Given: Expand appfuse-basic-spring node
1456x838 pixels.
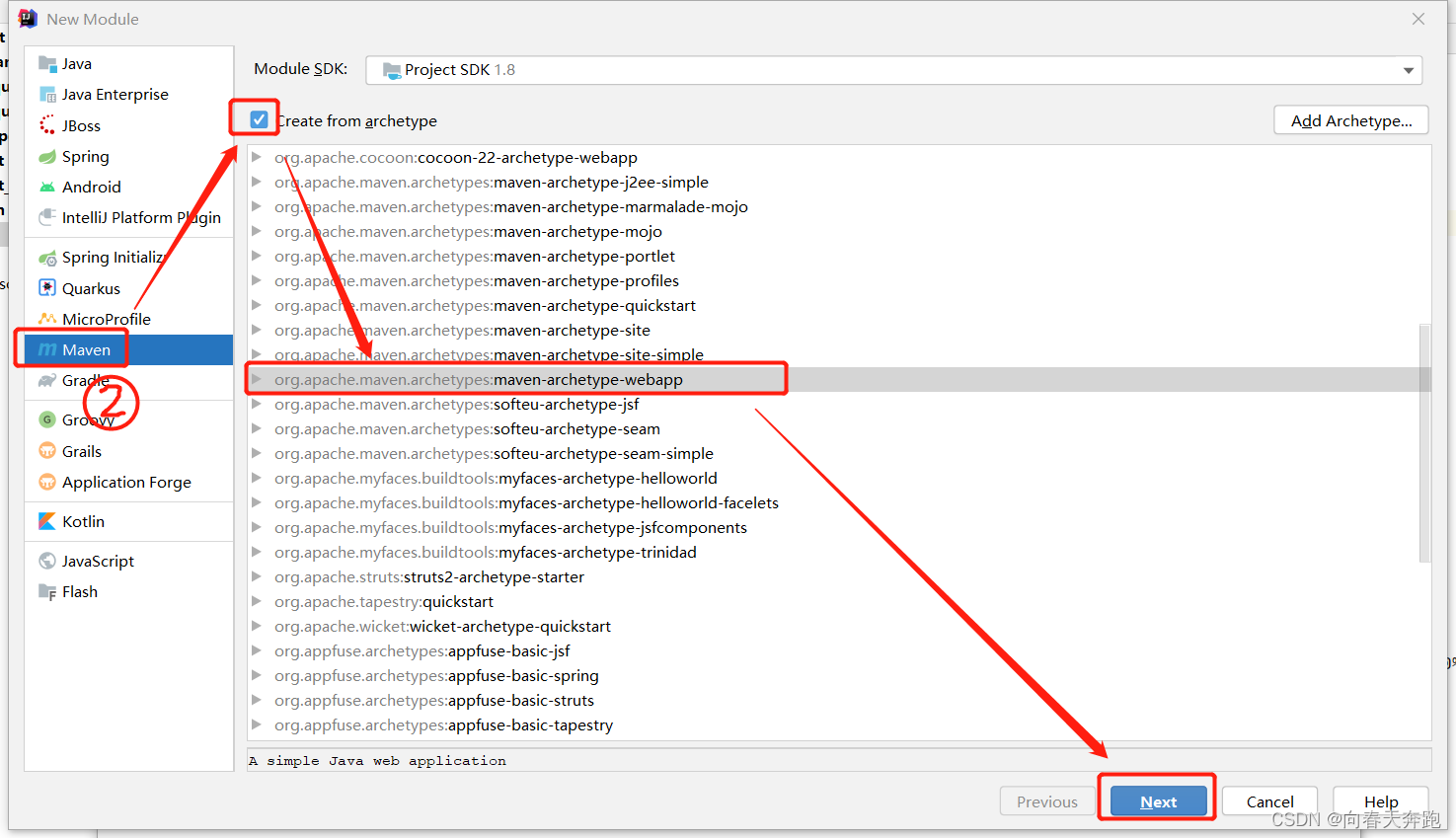Looking at the screenshot, I should 257,675.
